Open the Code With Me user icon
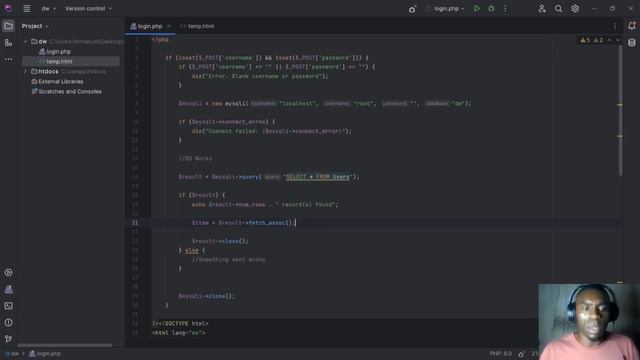The width and height of the screenshot is (640, 360). pos(542,9)
